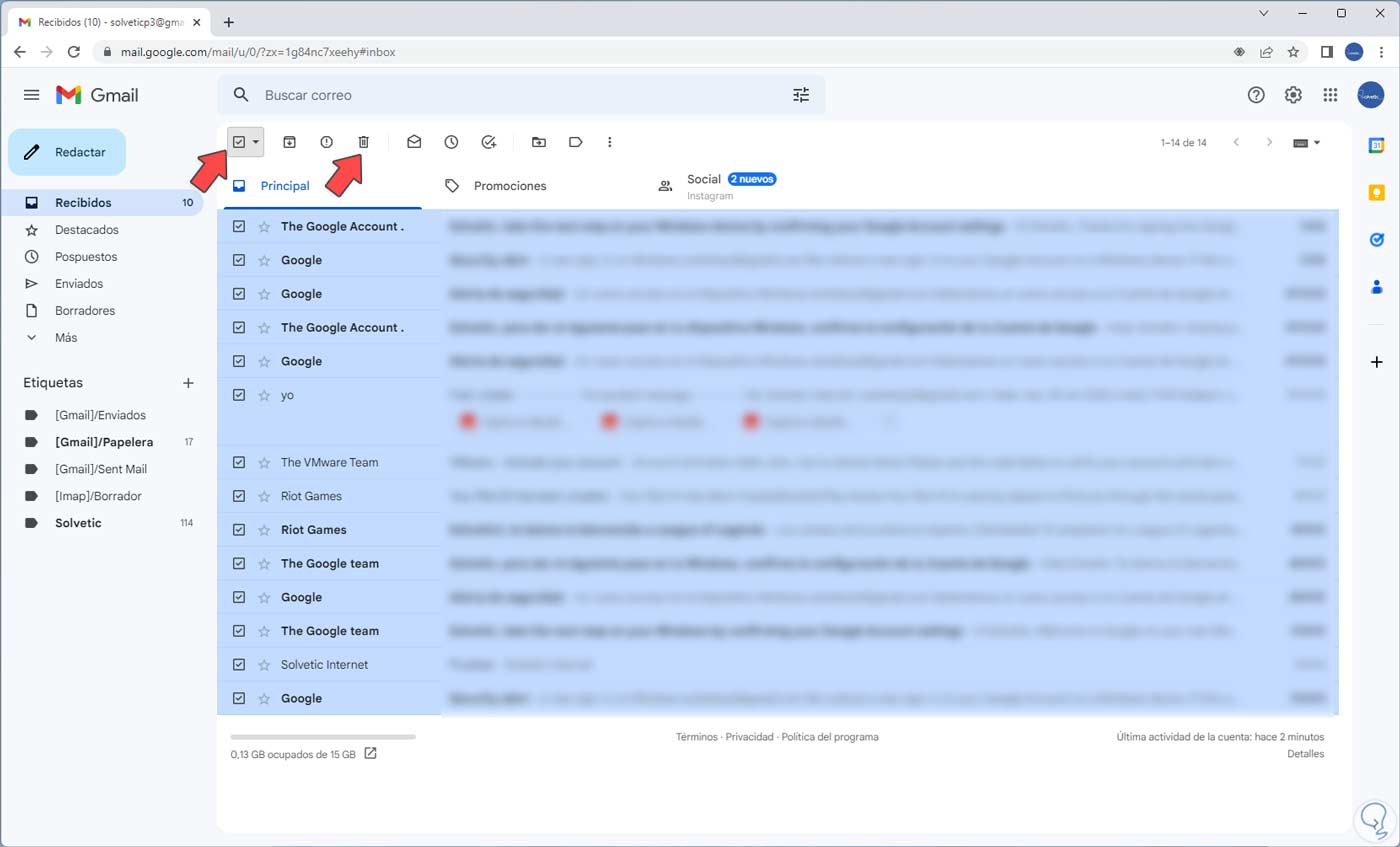Open Contacts in side panel

[1376, 287]
